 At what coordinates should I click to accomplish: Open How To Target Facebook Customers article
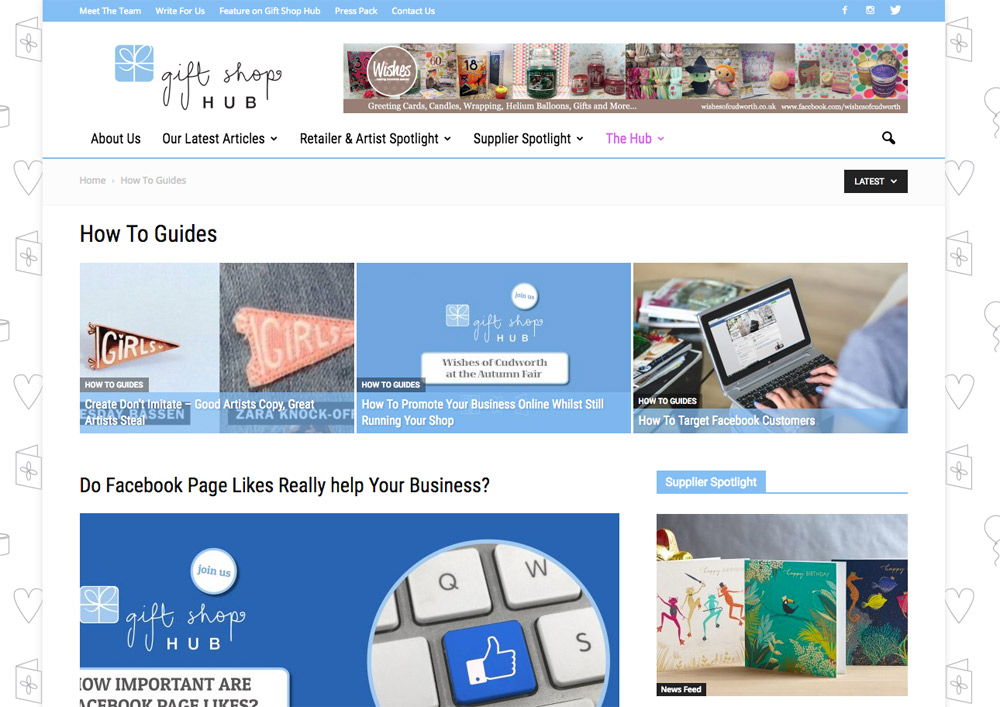[x=726, y=421]
